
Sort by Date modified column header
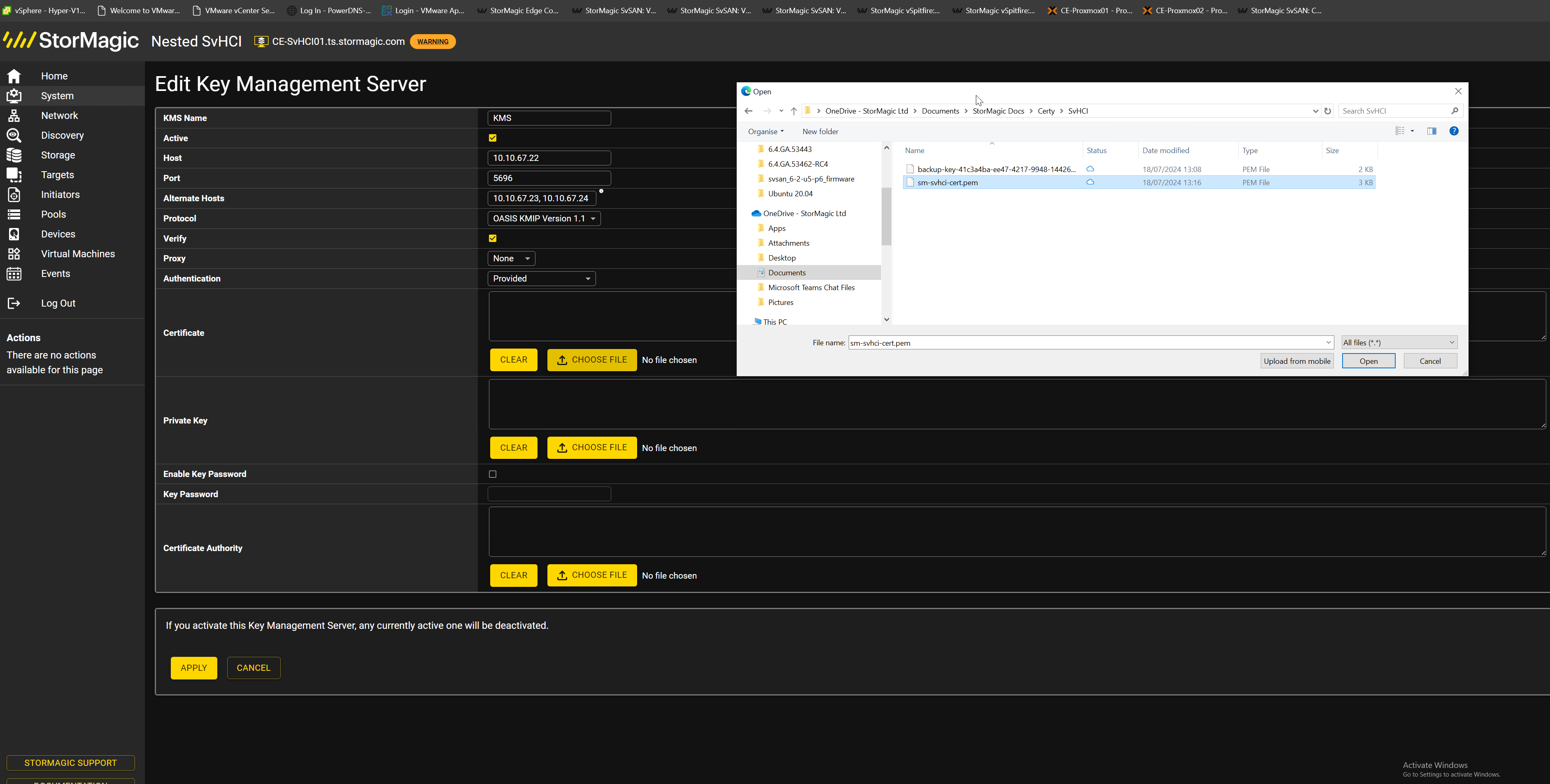(1166, 151)
